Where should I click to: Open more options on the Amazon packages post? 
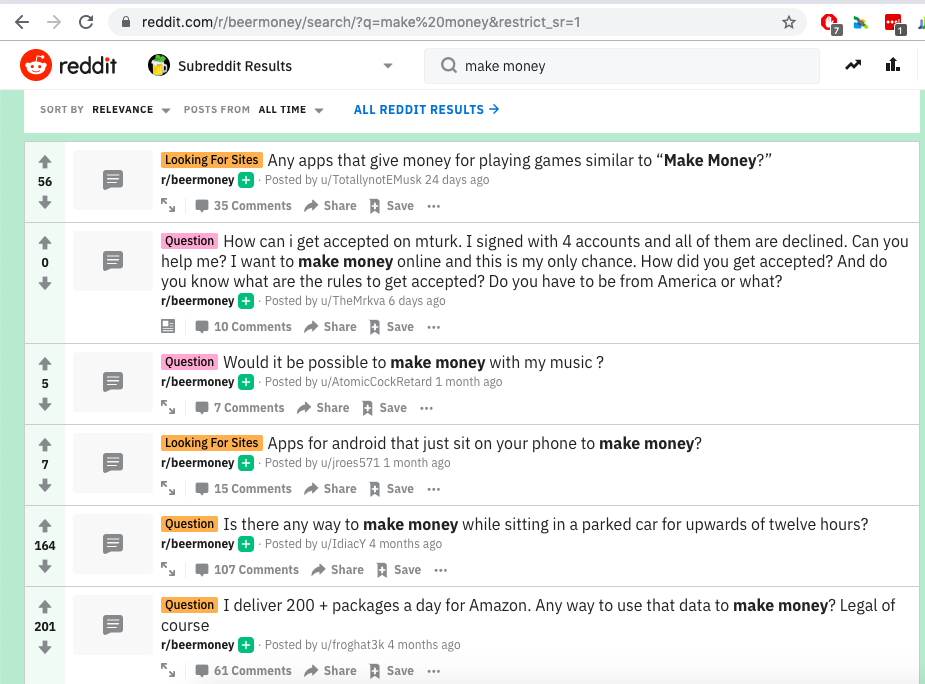click(x=434, y=671)
